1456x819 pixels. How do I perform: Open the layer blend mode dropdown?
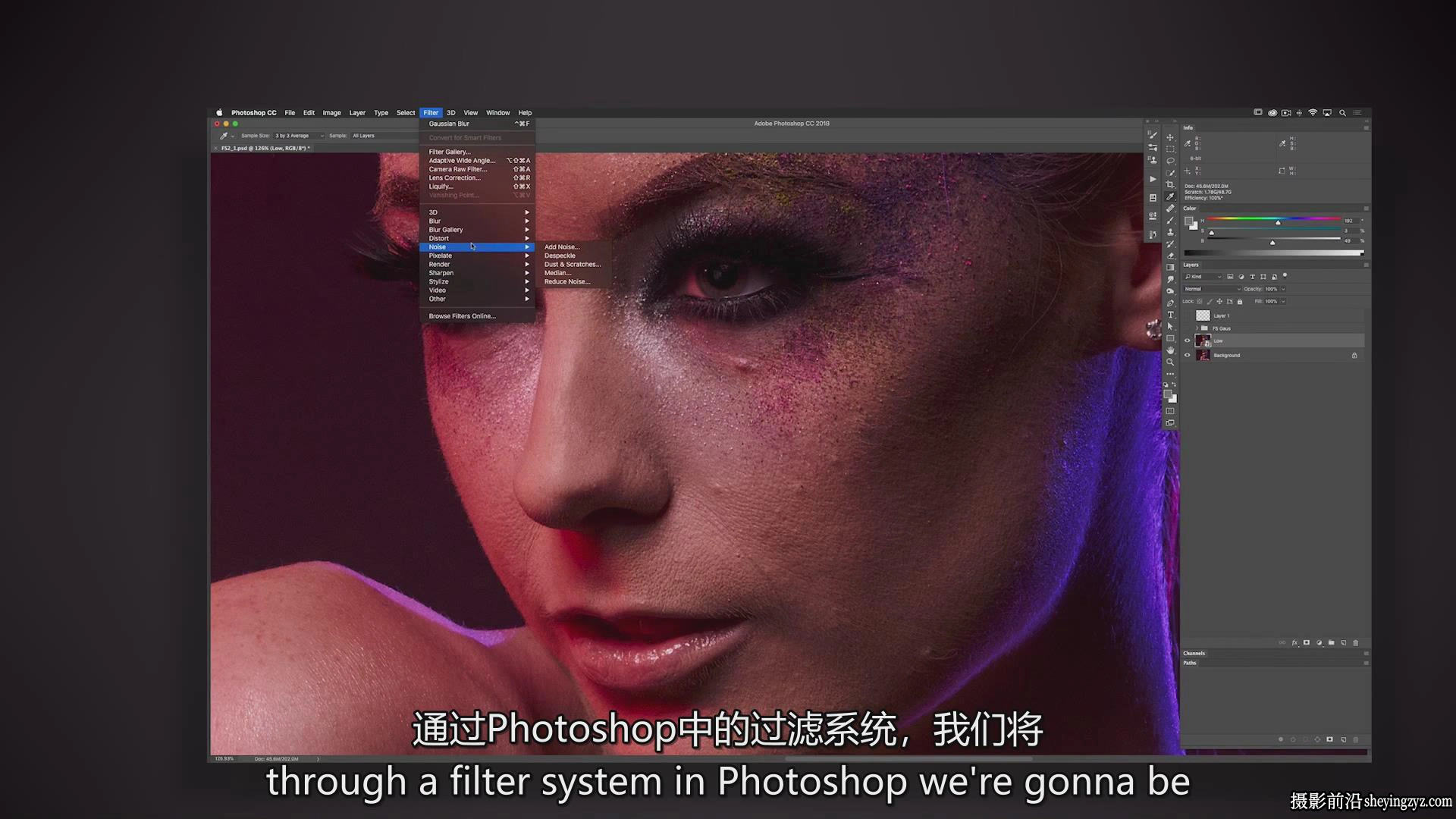tap(1213, 289)
